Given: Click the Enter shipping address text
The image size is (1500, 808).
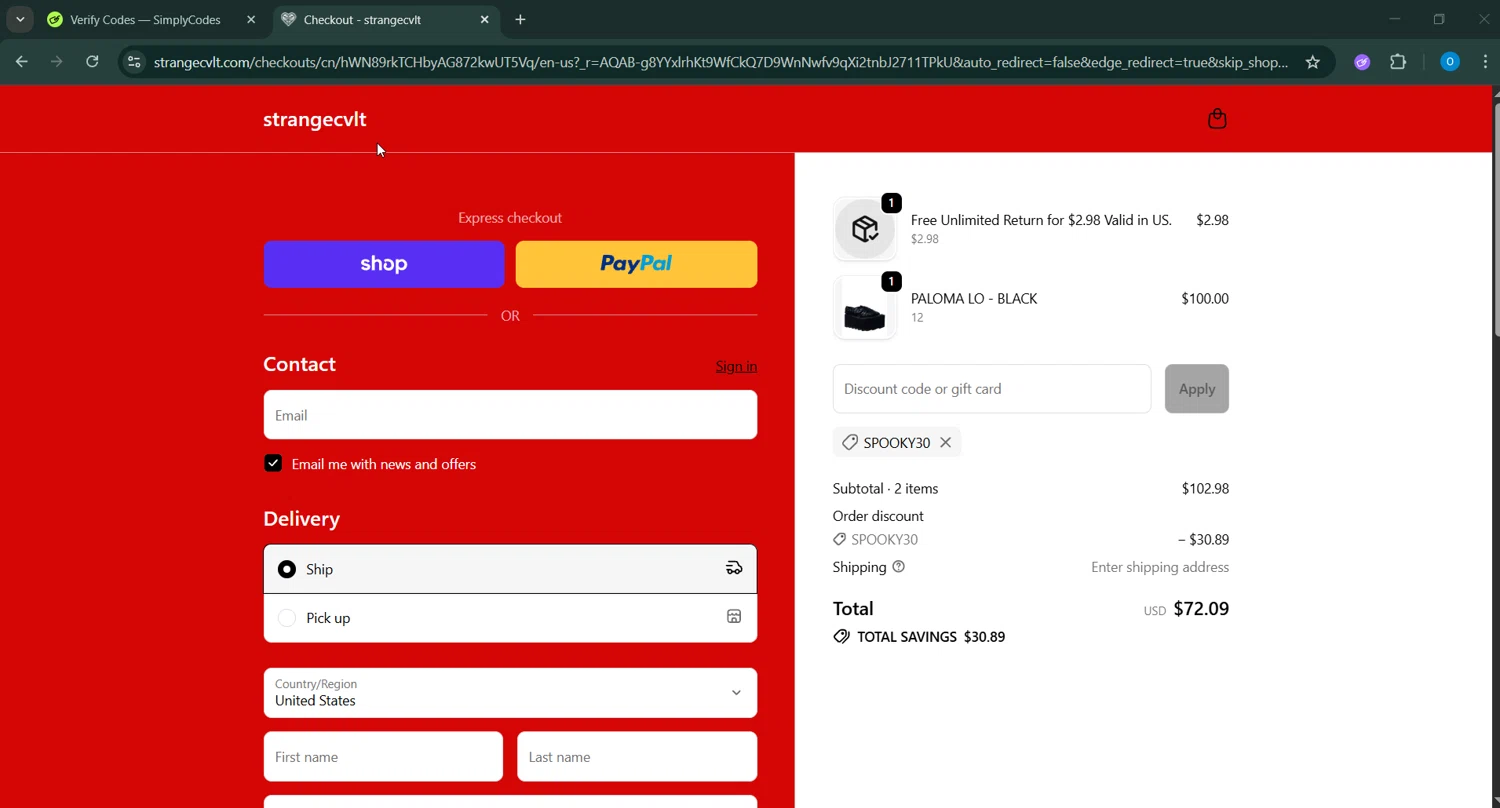Looking at the screenshot, I should click(x=1160, y=567).
